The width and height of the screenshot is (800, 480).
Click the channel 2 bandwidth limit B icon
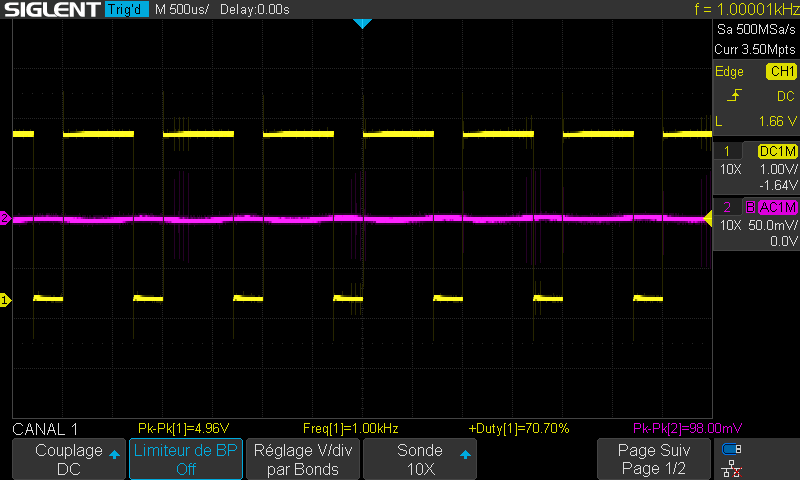[x=750, y=207]
